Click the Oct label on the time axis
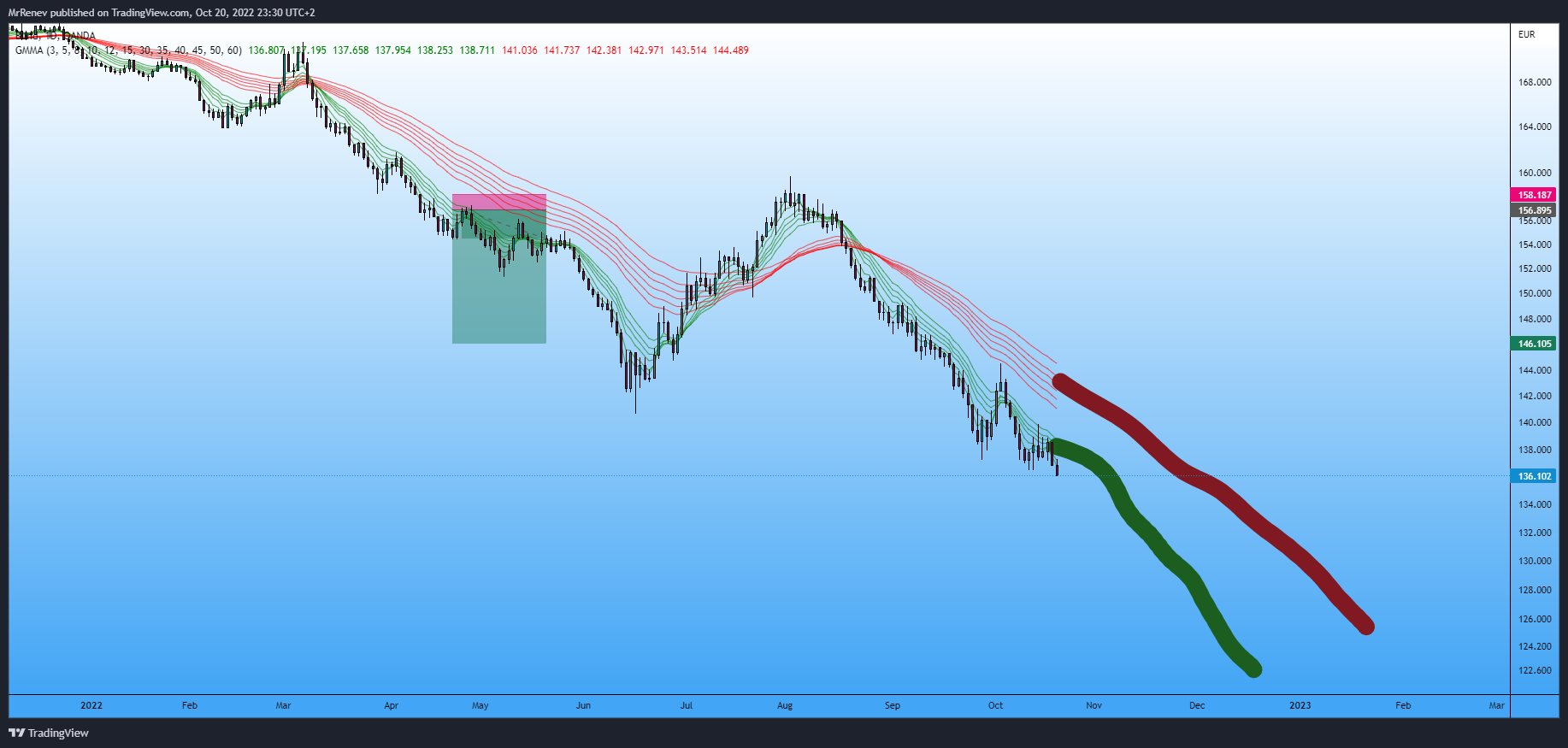The height and width of the screenshot is (748, 1568). pos(996,705)
